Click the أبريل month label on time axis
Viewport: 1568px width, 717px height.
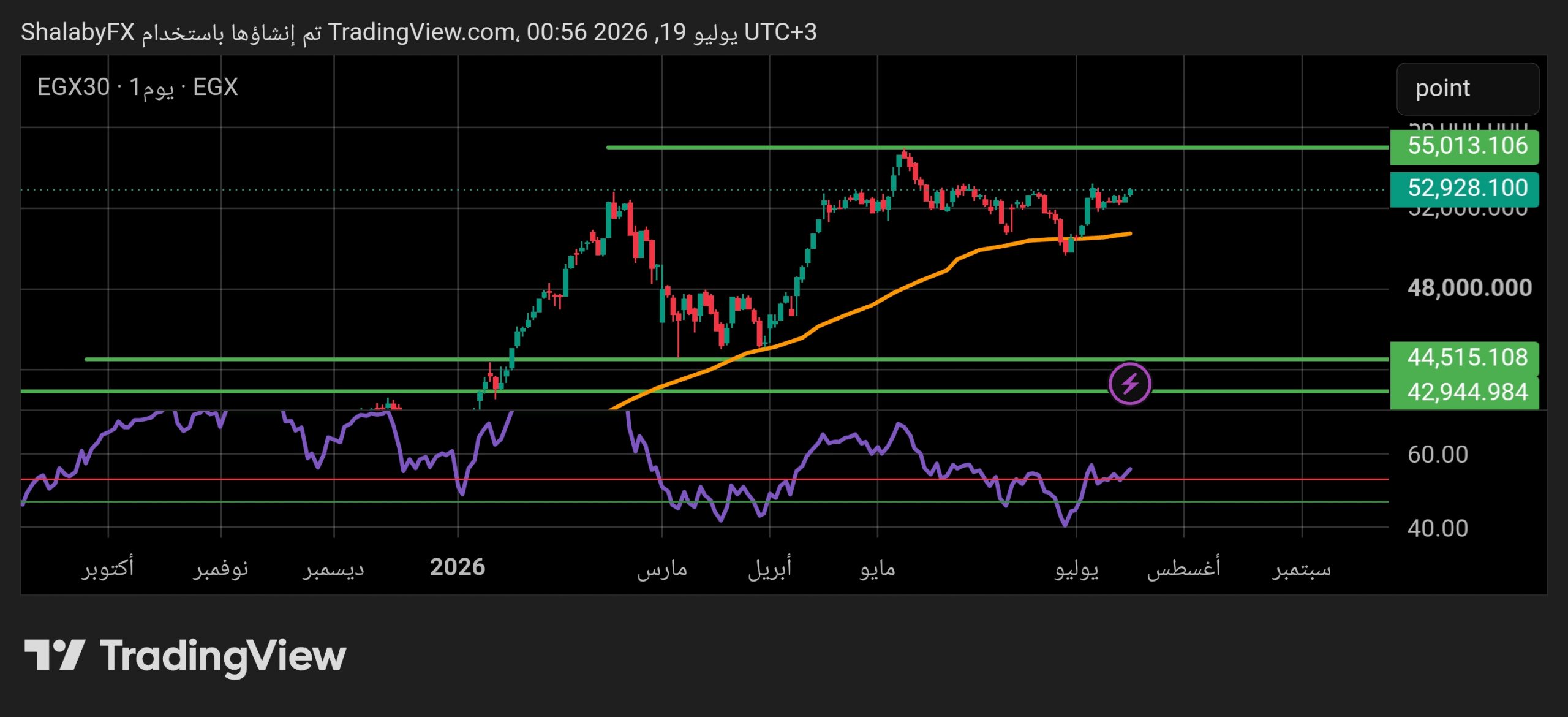coord(770,568)
